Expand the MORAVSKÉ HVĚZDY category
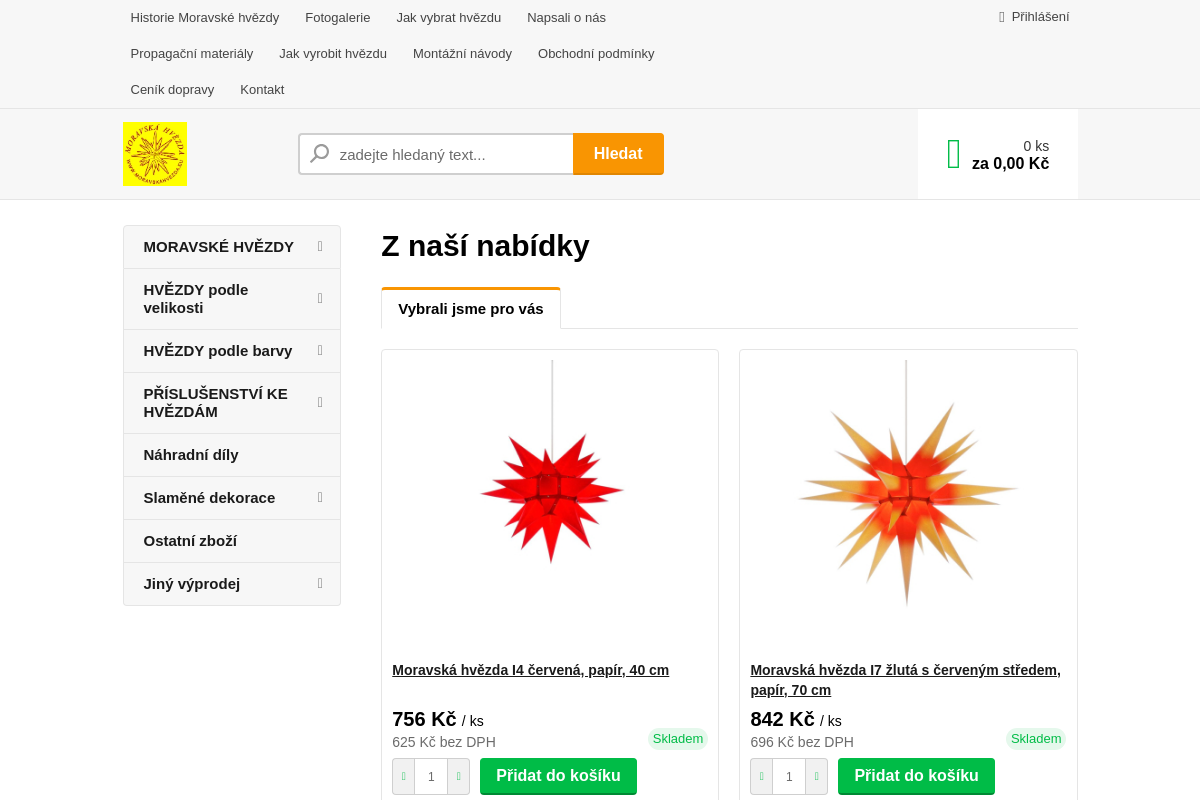1200x800 pixels. tap(319, 246)
